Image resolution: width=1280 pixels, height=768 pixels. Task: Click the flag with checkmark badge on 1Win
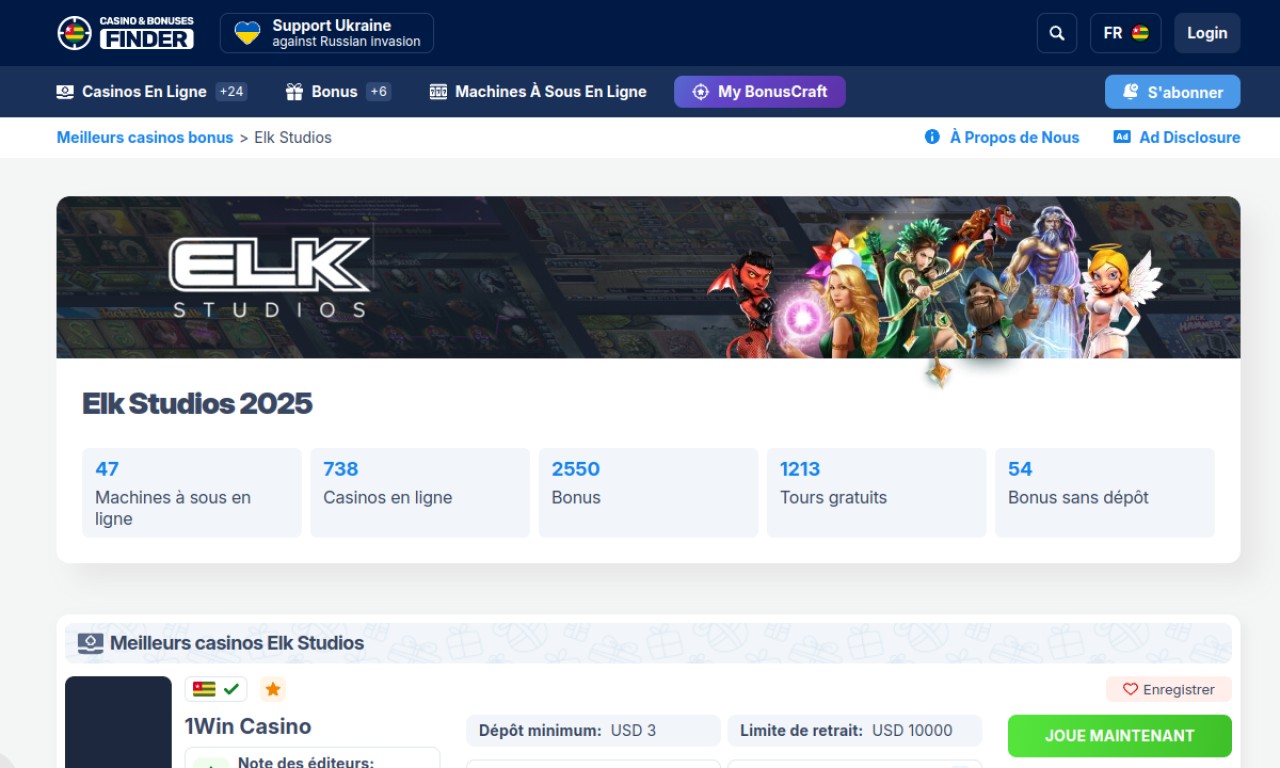[216, 689]
